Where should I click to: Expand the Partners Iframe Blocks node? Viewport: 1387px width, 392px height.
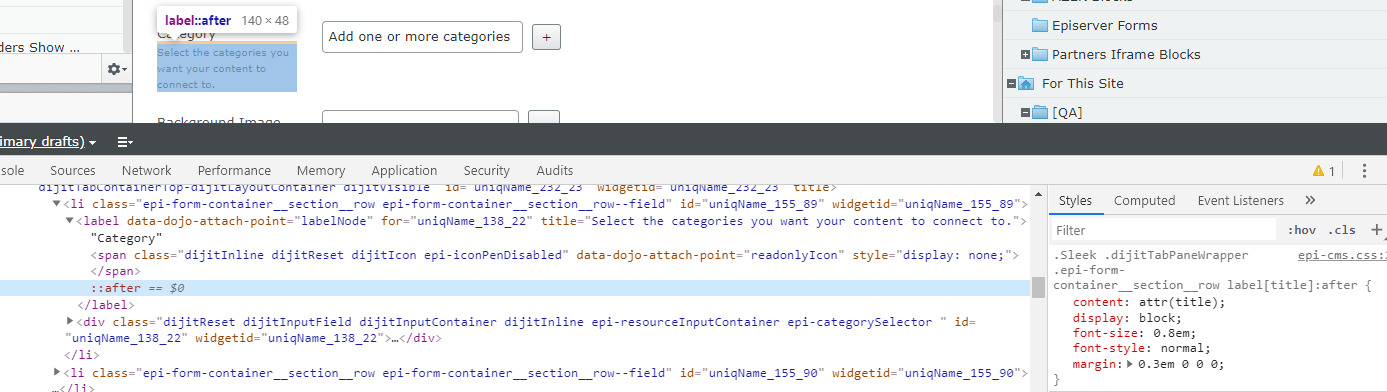[x=1025, y=54]
